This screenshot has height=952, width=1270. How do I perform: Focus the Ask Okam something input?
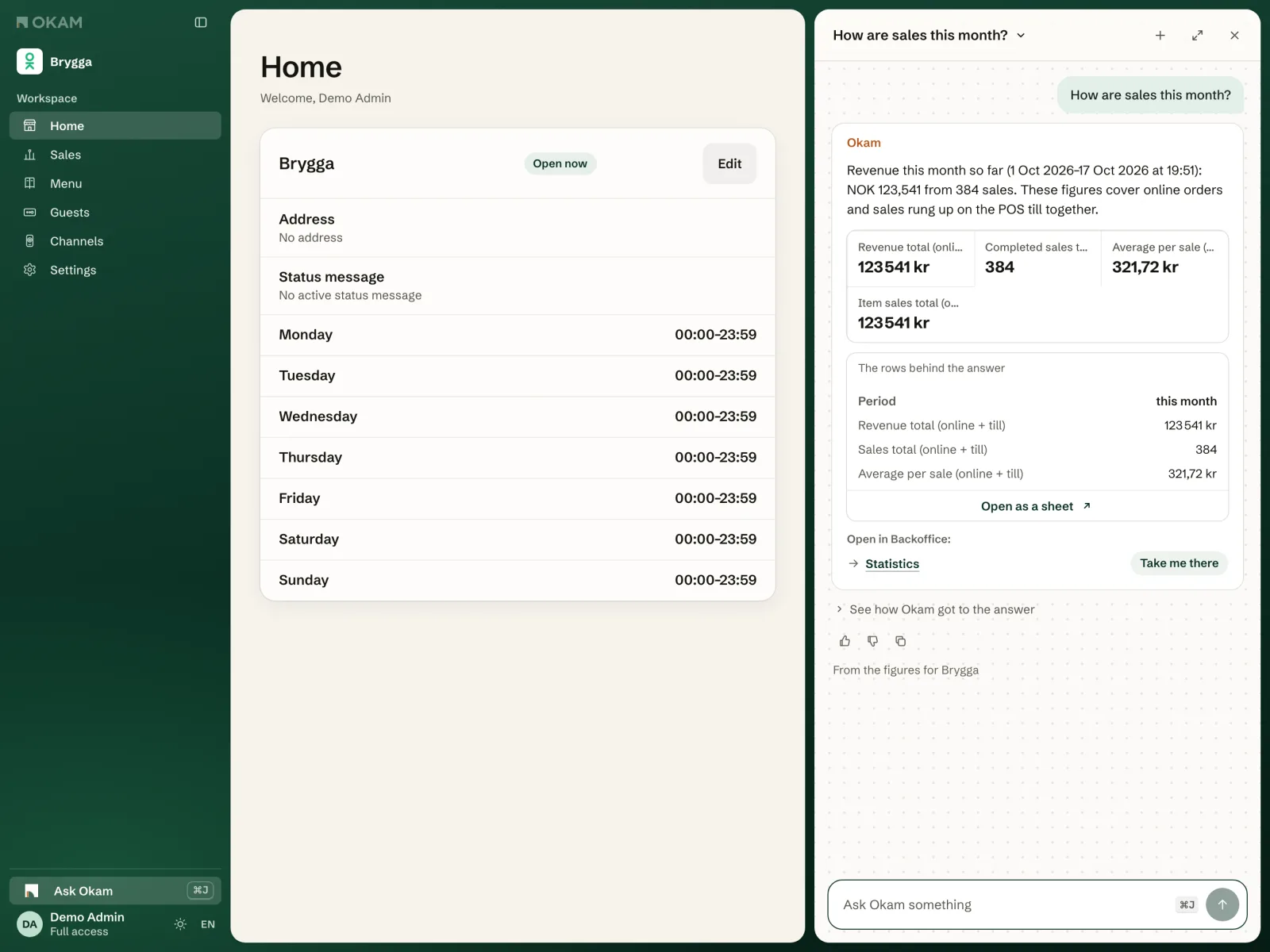coord(1005,904)
